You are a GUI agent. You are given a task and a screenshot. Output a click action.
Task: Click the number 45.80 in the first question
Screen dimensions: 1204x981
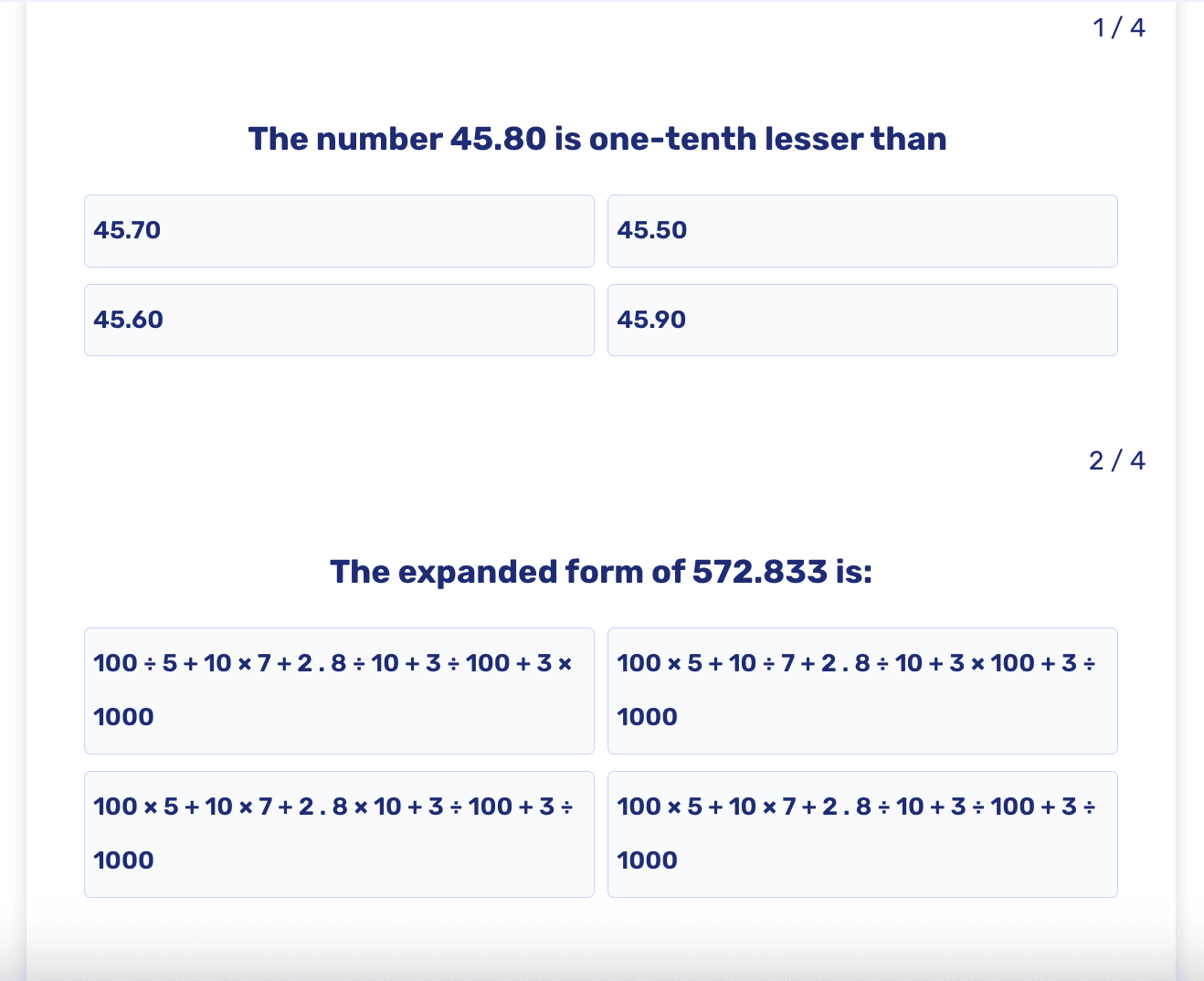[498, 139]
